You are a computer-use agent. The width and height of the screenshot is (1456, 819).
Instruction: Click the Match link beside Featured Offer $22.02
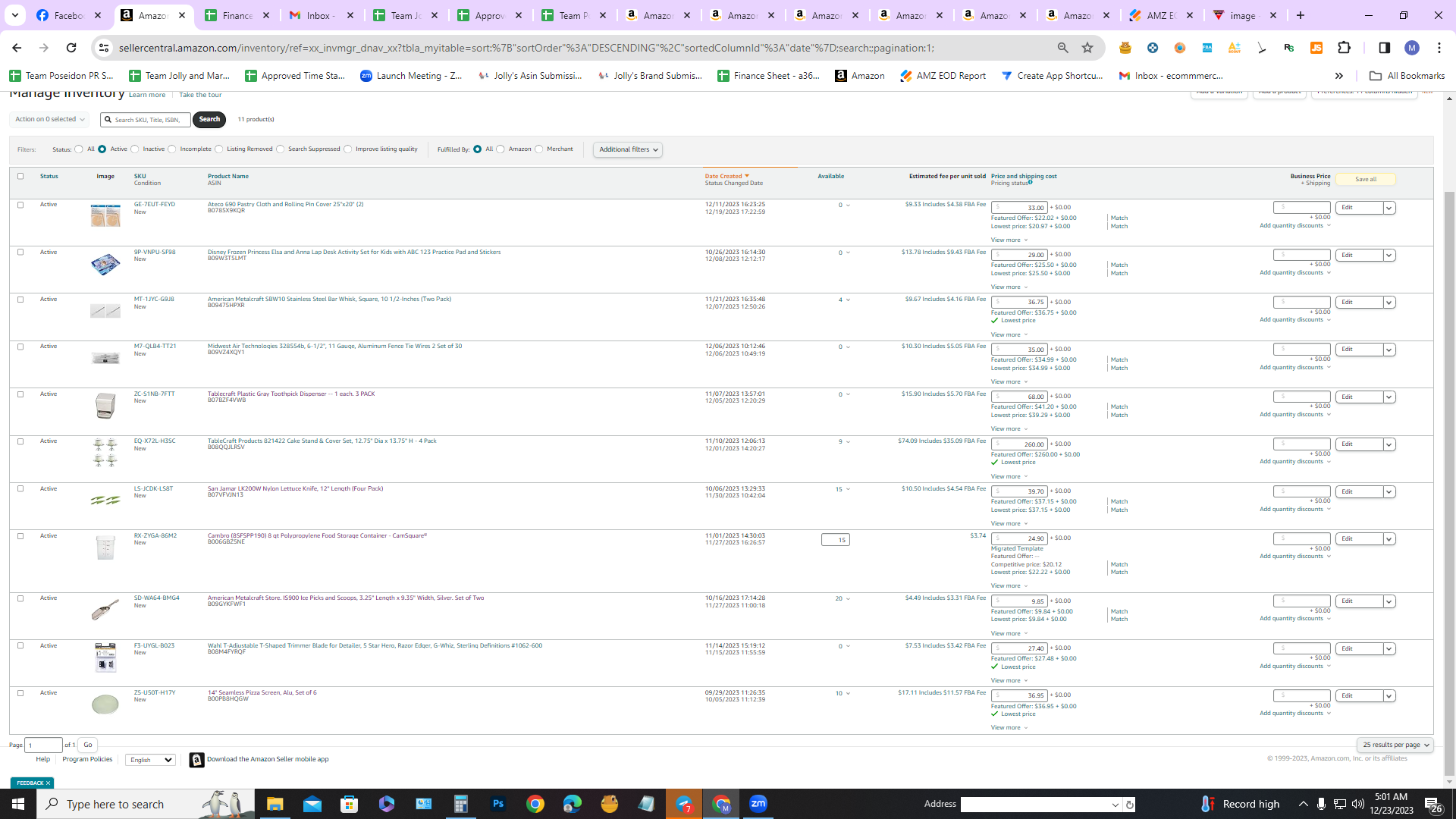[1119, 218]
